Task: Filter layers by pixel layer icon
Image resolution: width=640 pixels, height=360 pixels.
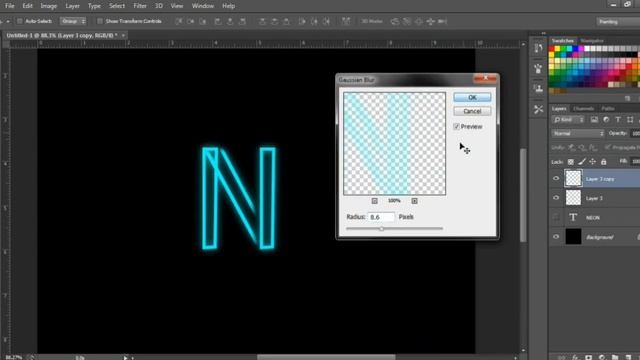Action: point(594,120)
